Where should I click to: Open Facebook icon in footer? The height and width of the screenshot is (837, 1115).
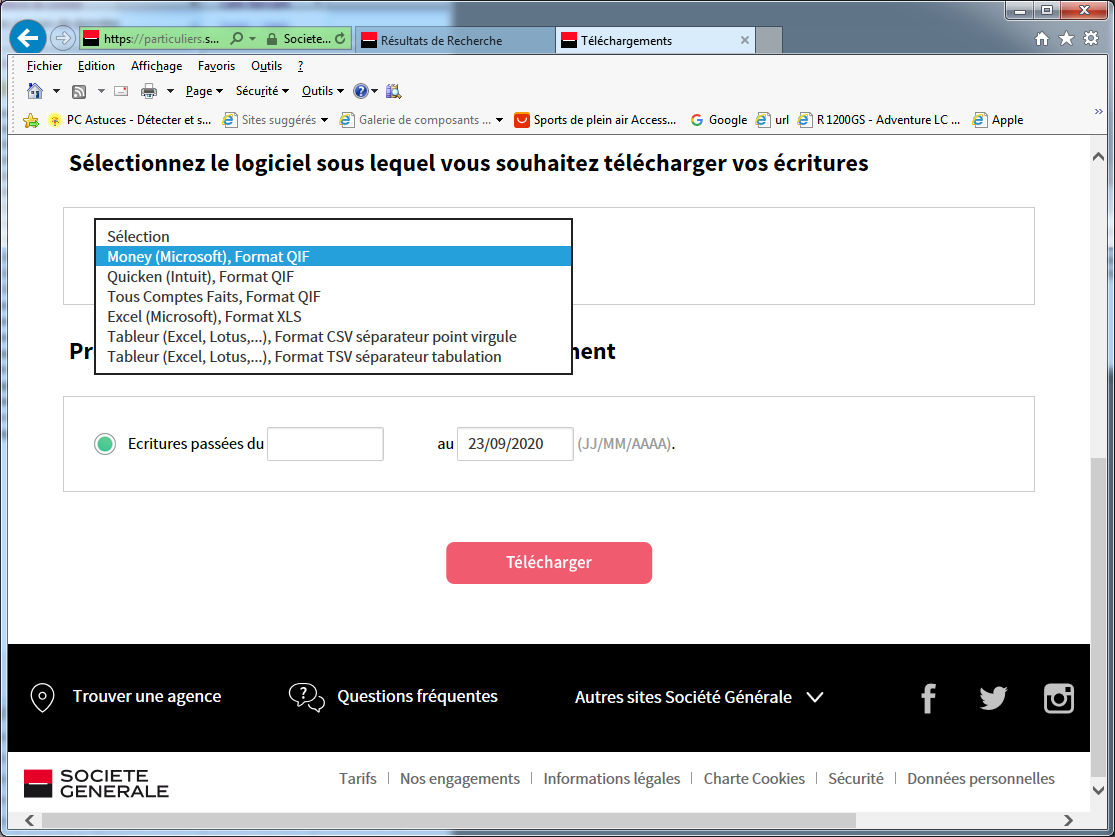tap(928, 698)
